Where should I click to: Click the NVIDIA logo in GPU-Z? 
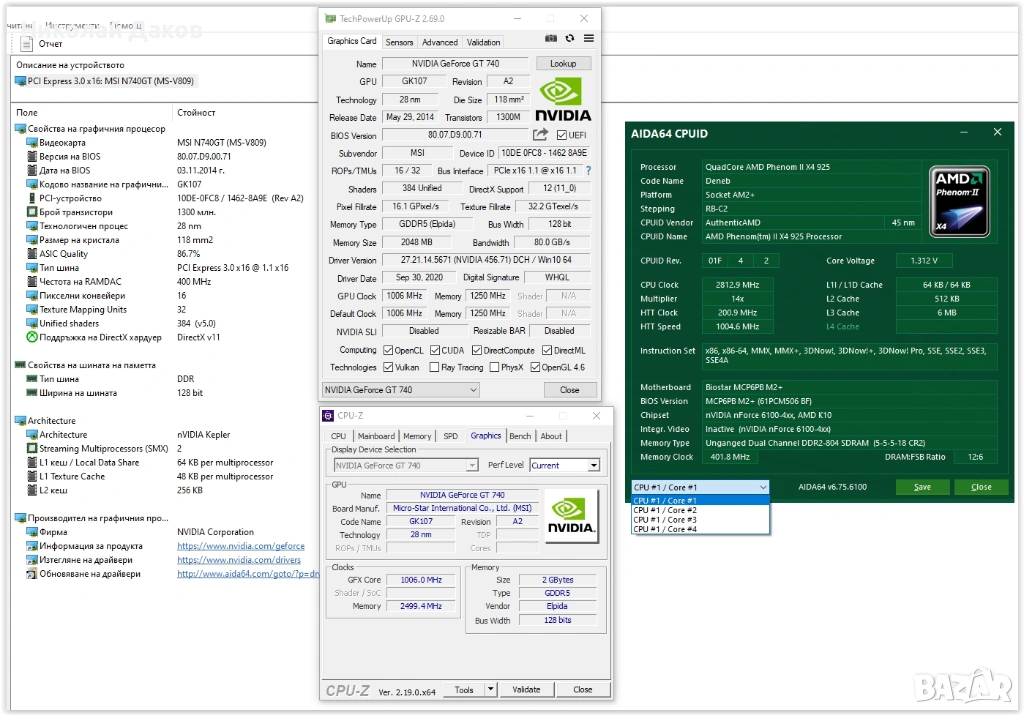[564, 100]
